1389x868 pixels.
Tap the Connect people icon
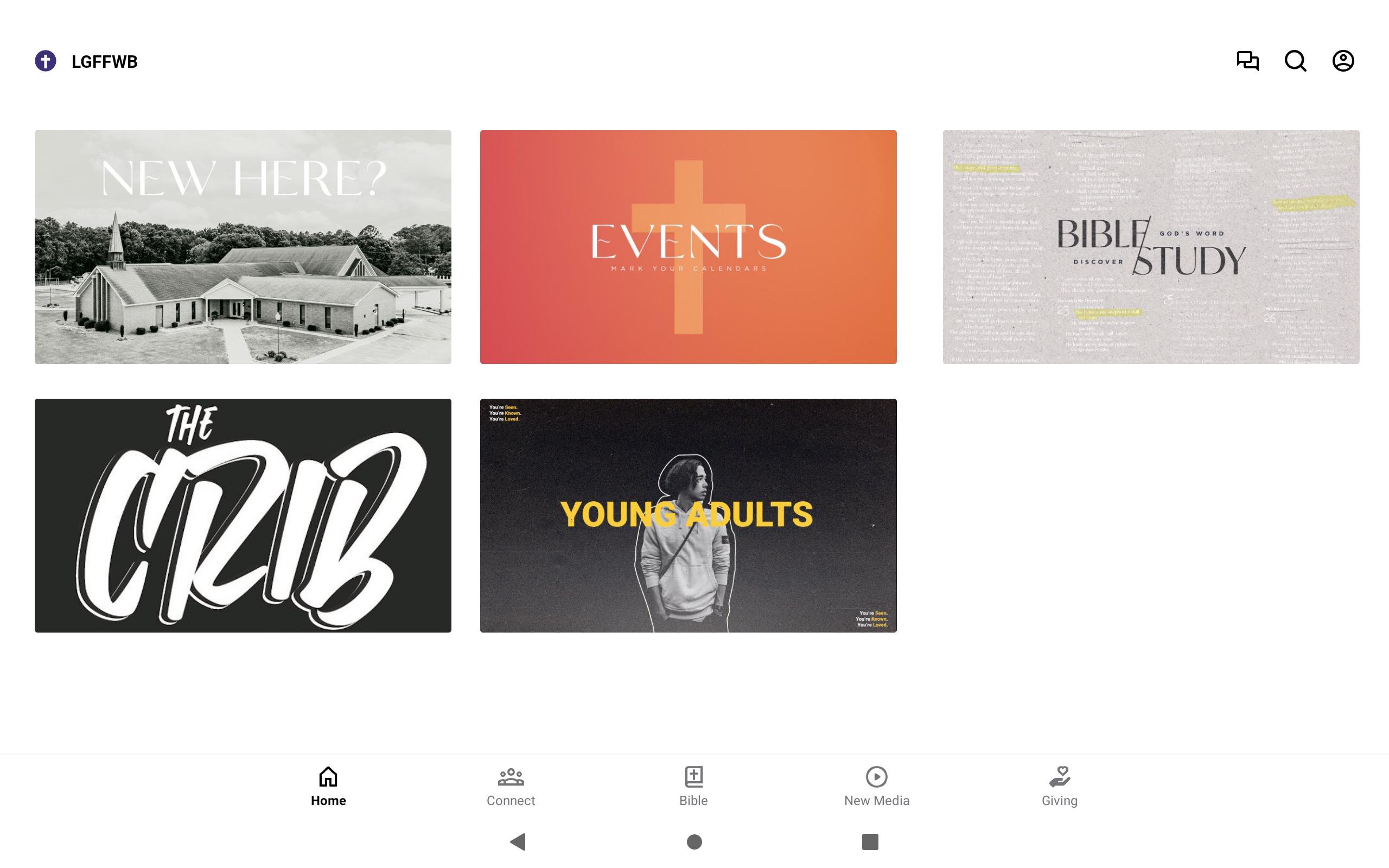tap(511, 776)
